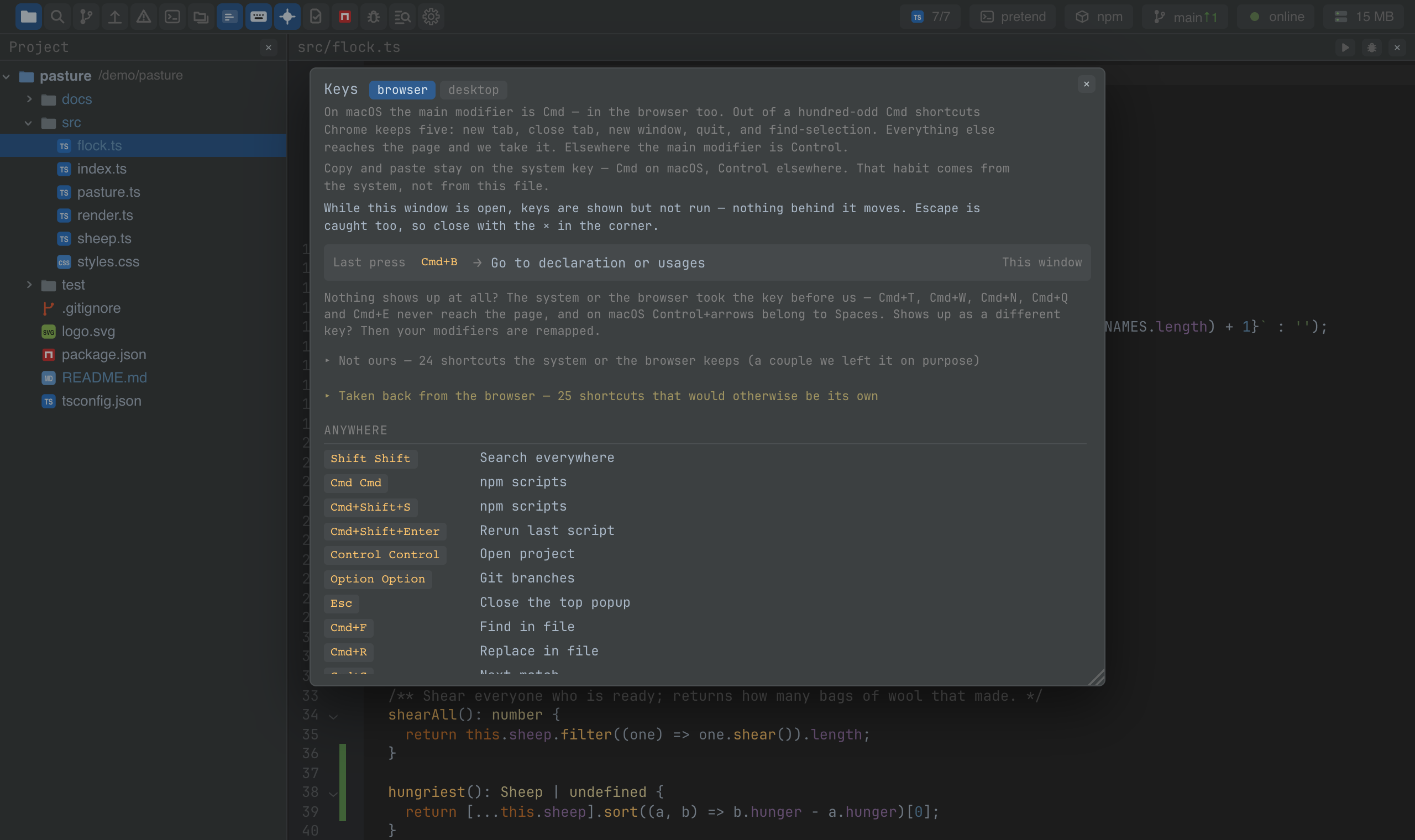Image resolution: width=1415 pixels, height=840 pixels.
Task: Collapse the pasture project root
Action: tap(7, 76)
